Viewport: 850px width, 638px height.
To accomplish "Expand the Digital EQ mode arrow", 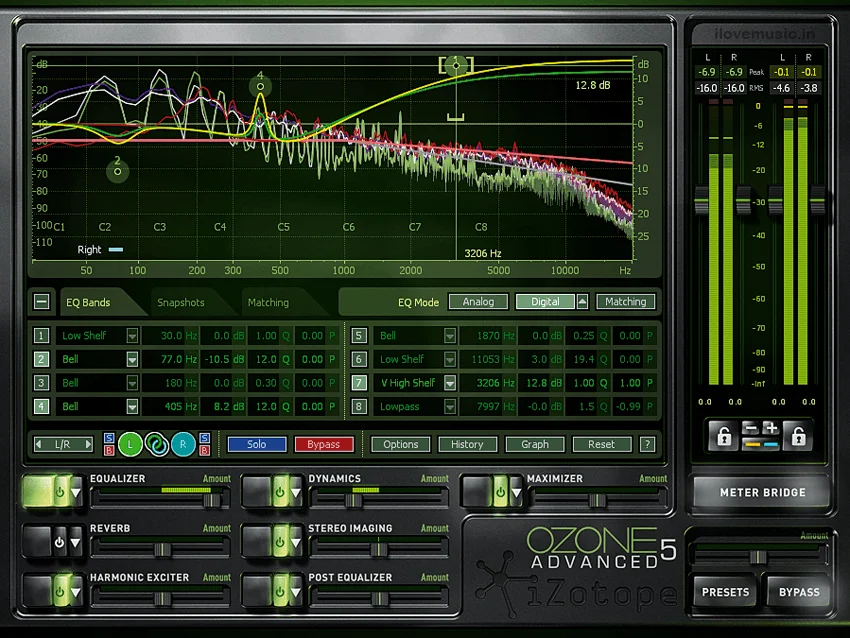I will click(582, 301).
